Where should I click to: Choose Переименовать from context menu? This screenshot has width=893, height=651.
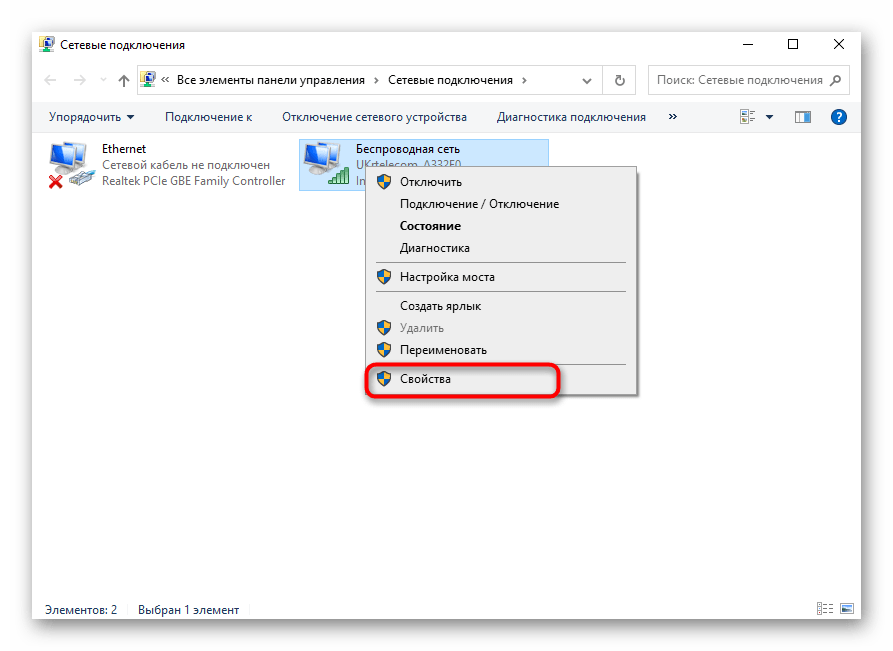tap(443, 350)
